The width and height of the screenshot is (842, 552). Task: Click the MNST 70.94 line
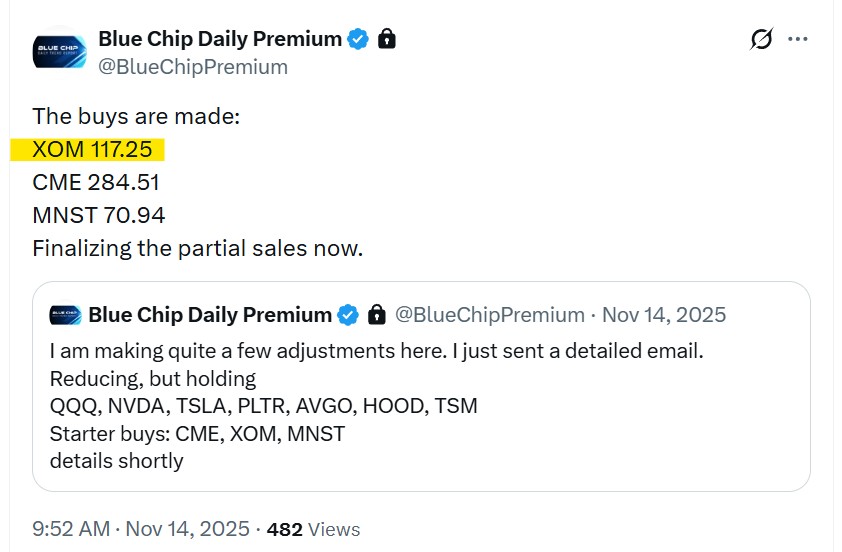pos(98,215)
